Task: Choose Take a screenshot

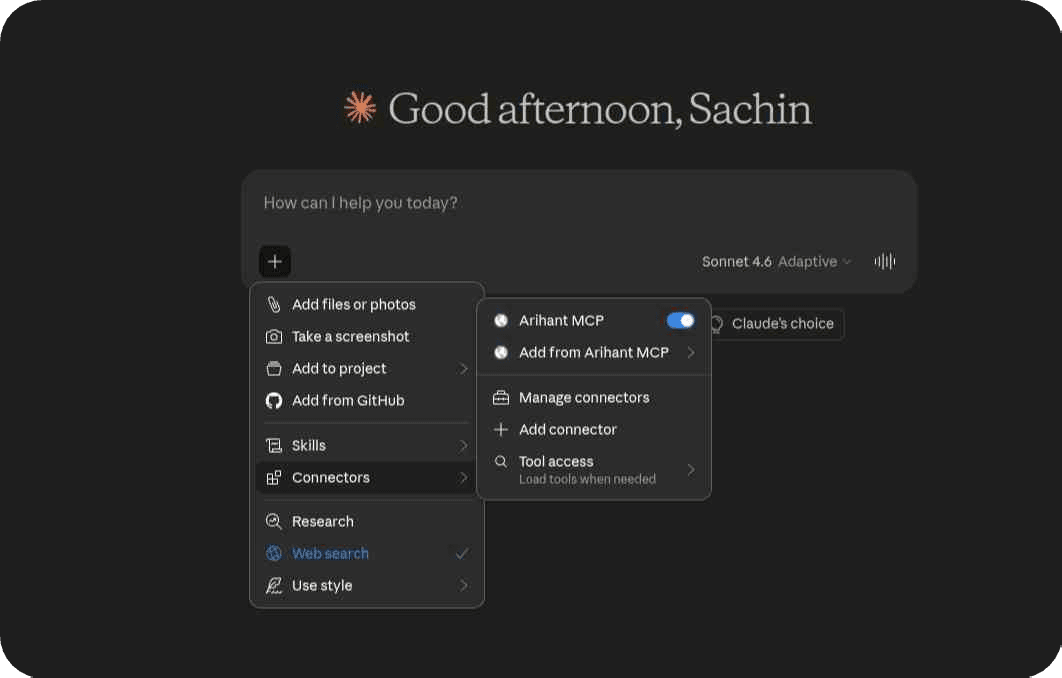Action: [366, 337]
